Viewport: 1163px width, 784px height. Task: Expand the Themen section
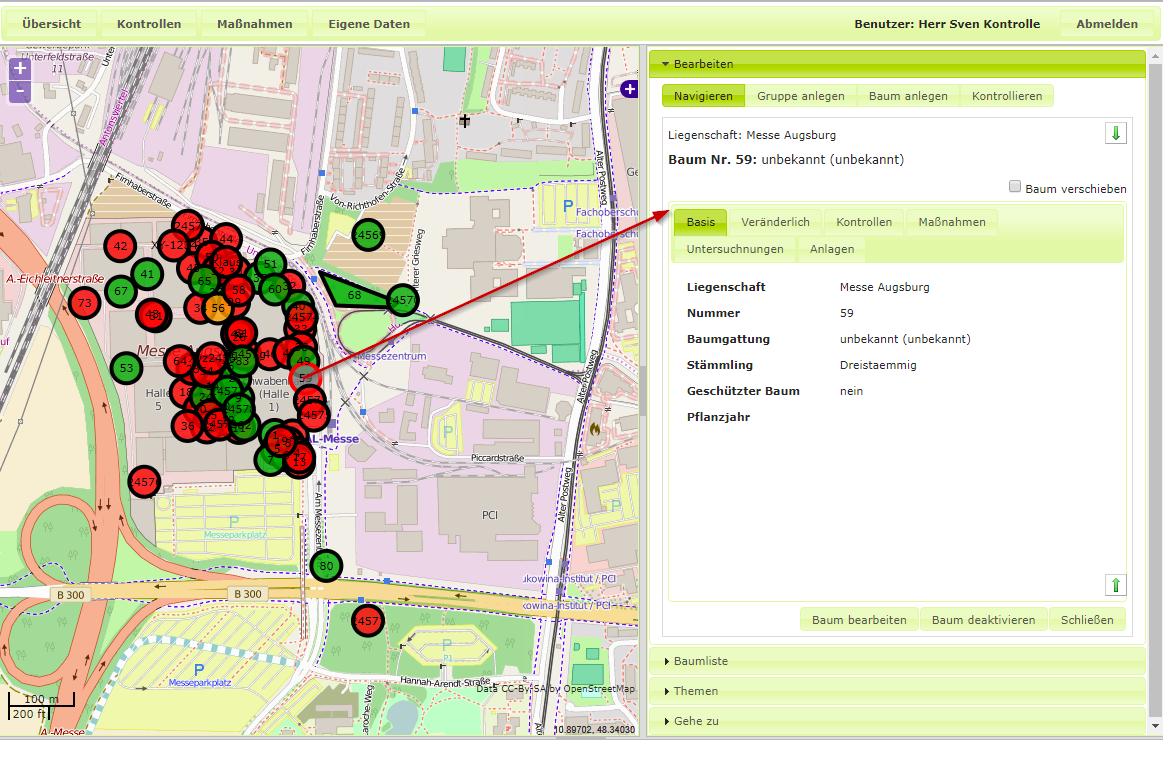click(x=695, y=691)
